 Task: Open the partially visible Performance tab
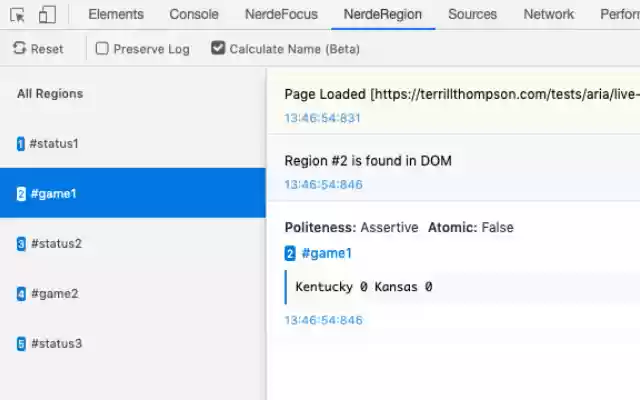(x=620, y=14)
